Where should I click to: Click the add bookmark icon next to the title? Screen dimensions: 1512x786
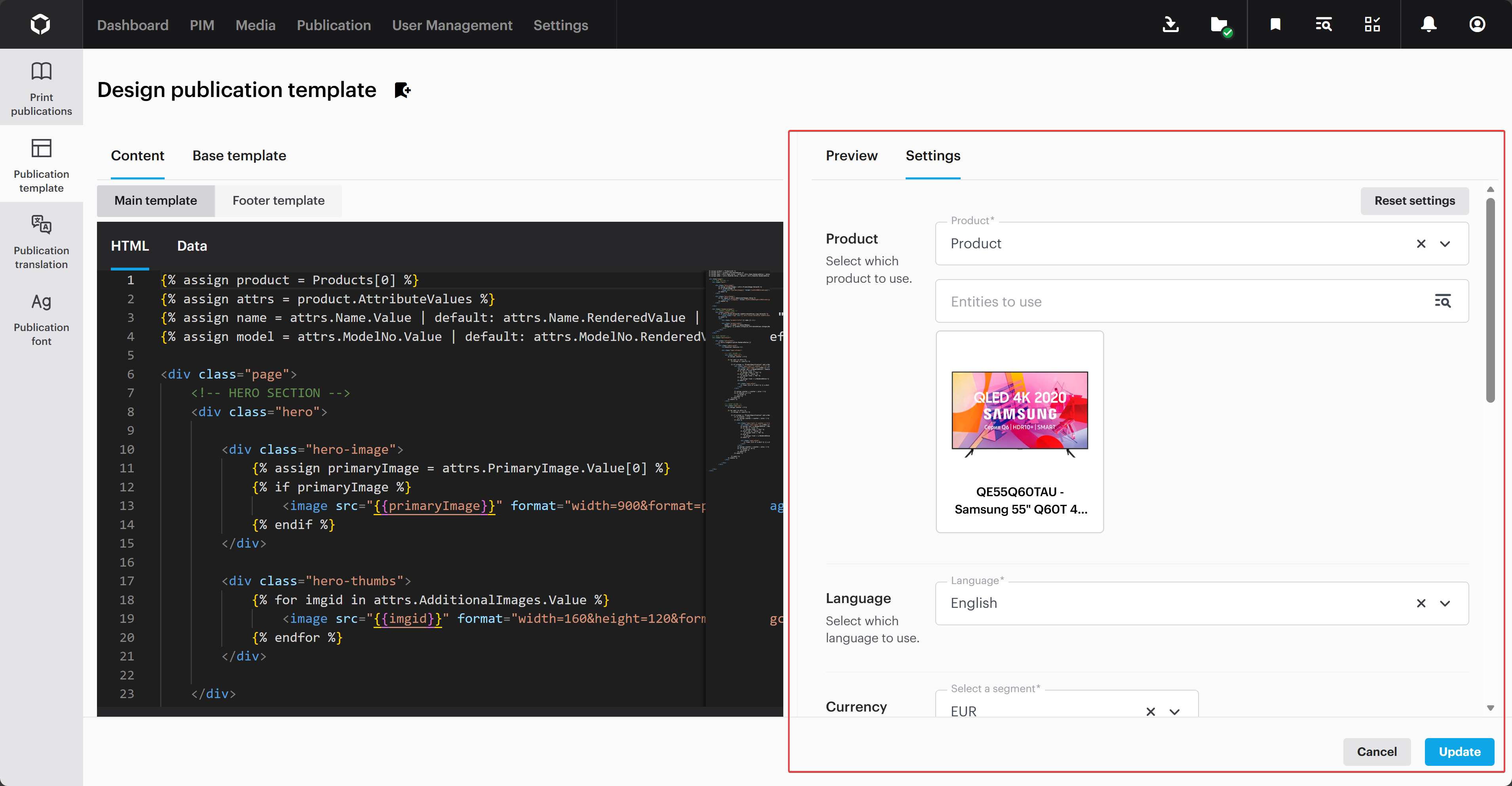(403, 90)
